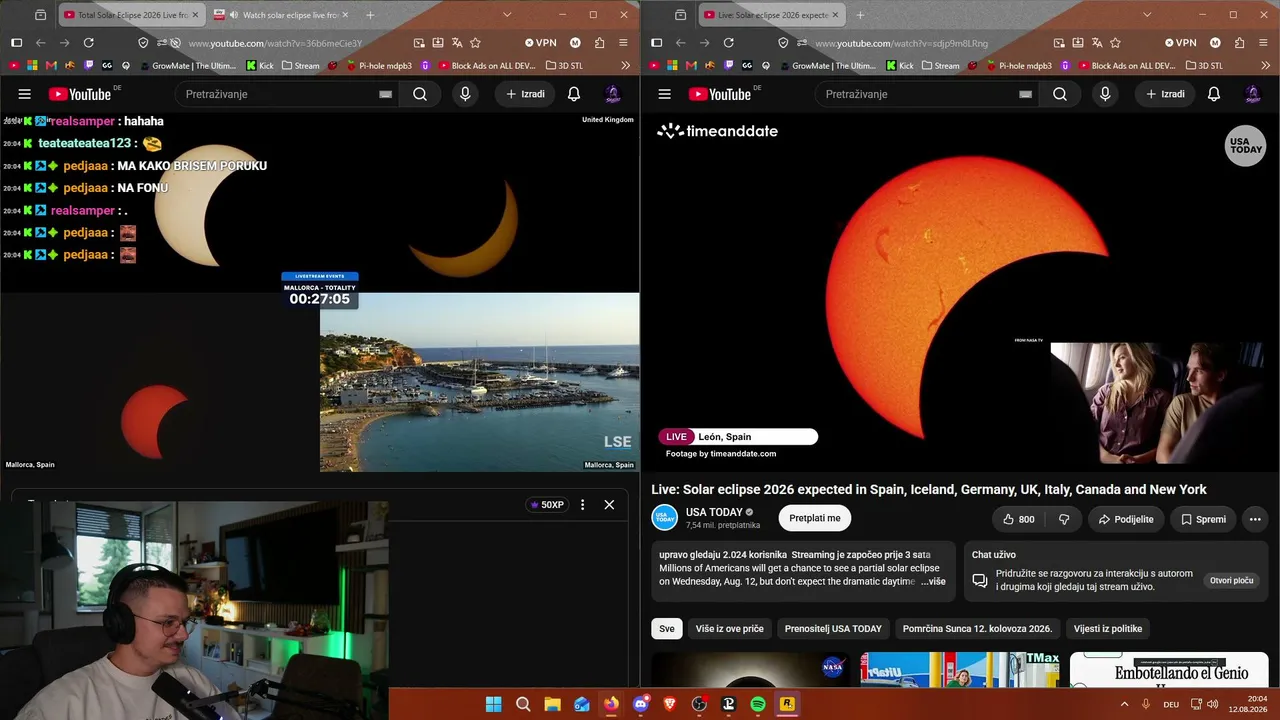Image resolution: width=1280 pixels, height=720 pixels.
Task: Open more actions for USA TODAY video
Action: click(x=1255, y=519)
